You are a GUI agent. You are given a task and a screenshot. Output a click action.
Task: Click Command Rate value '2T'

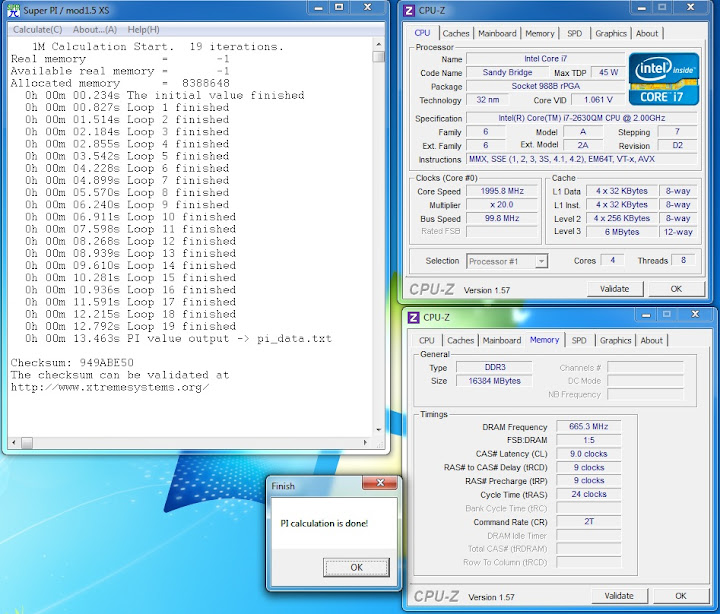pos(588,522)
